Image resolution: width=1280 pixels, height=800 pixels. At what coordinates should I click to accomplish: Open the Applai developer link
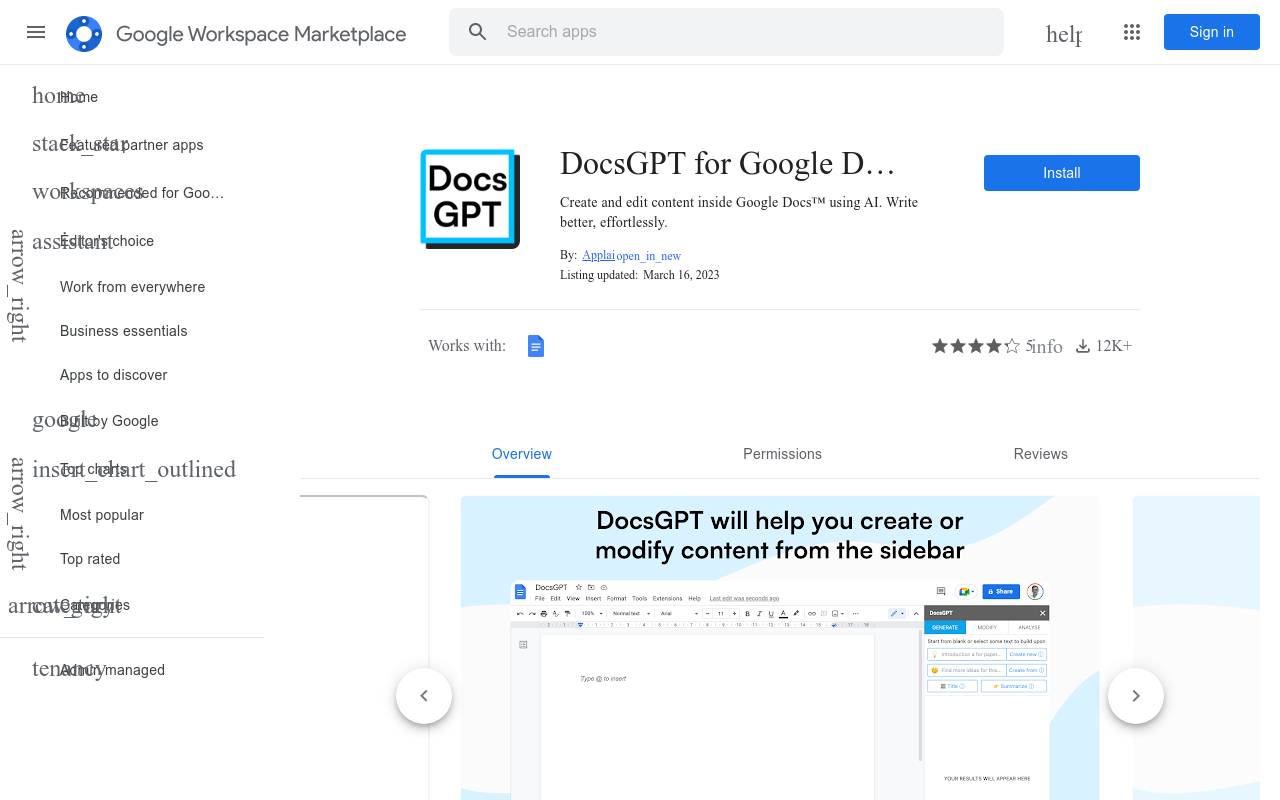598,255
